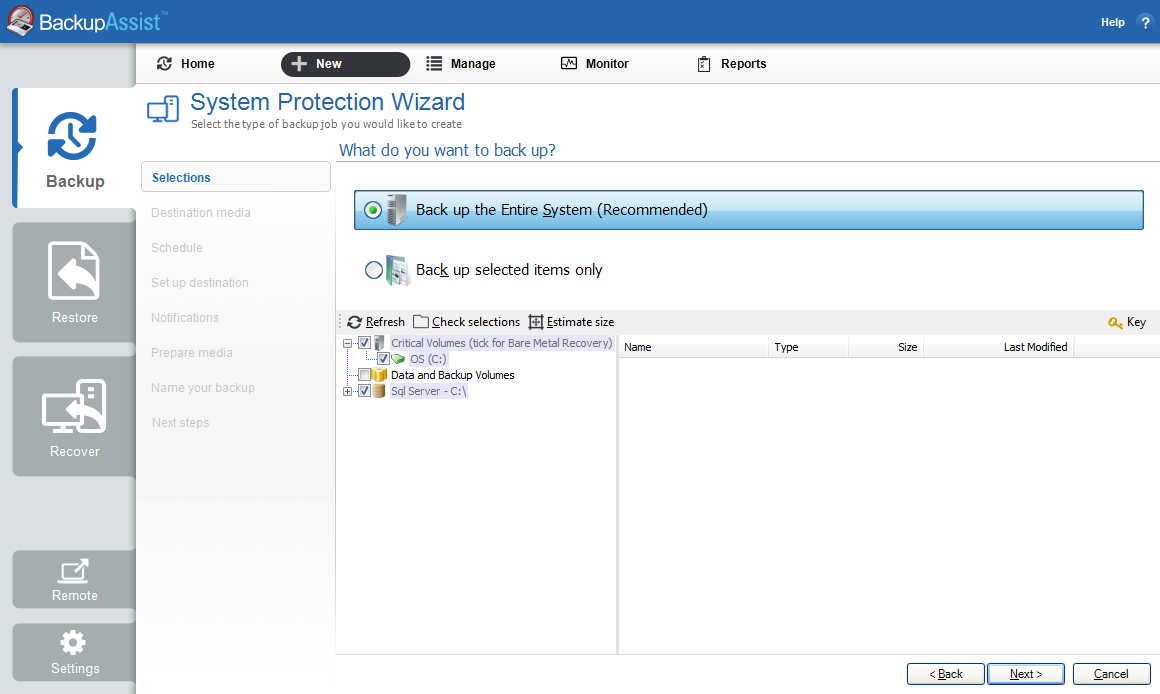Click the Help question mark icon

(1145, 22)
